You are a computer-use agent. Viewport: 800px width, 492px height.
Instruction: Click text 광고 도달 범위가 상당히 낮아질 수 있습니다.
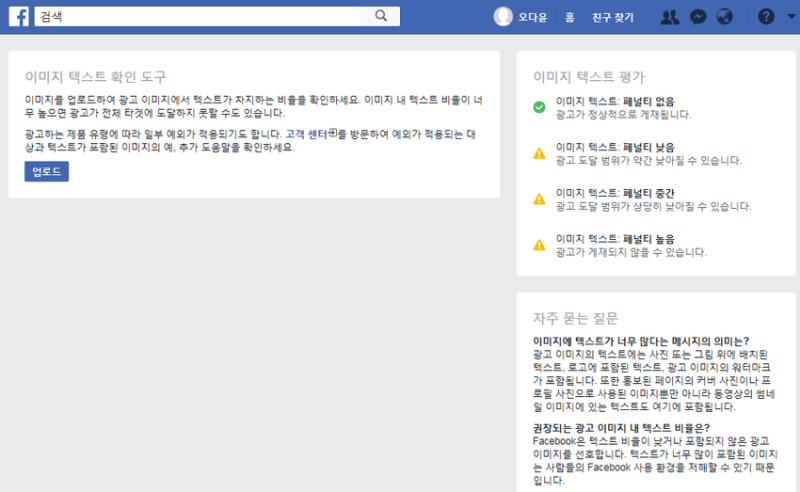(x=654, y=207)
